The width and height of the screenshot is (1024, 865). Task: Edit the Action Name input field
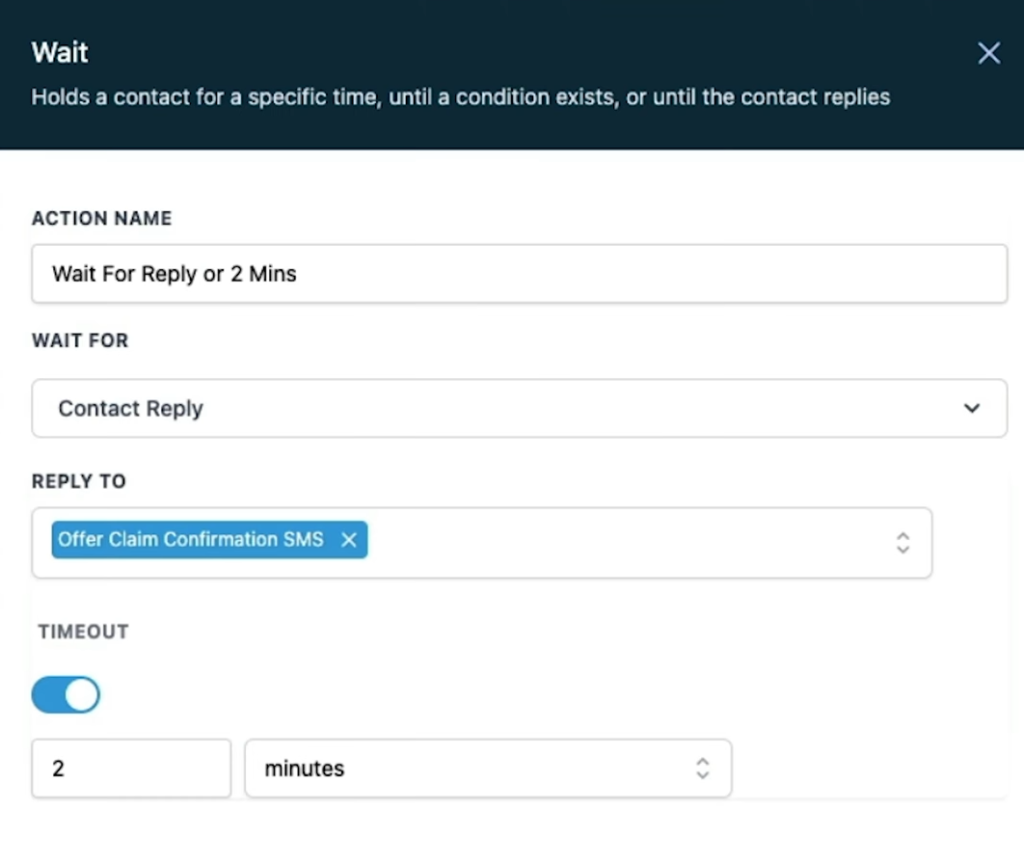(519, 274)
